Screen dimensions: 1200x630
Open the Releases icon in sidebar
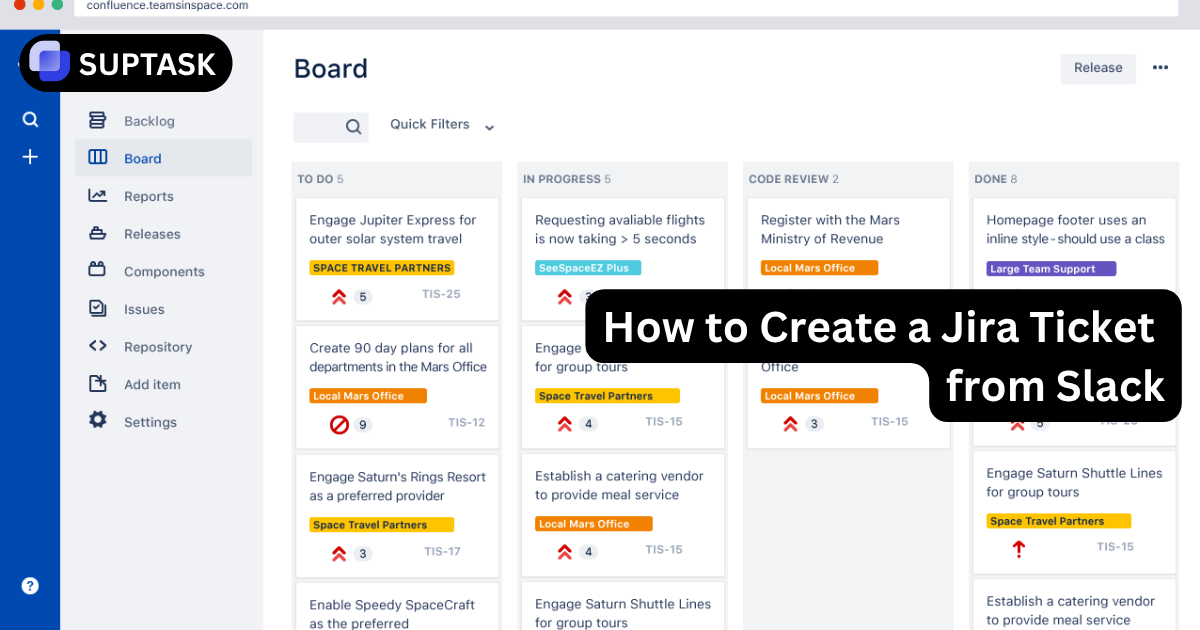[x=97, y=233]
